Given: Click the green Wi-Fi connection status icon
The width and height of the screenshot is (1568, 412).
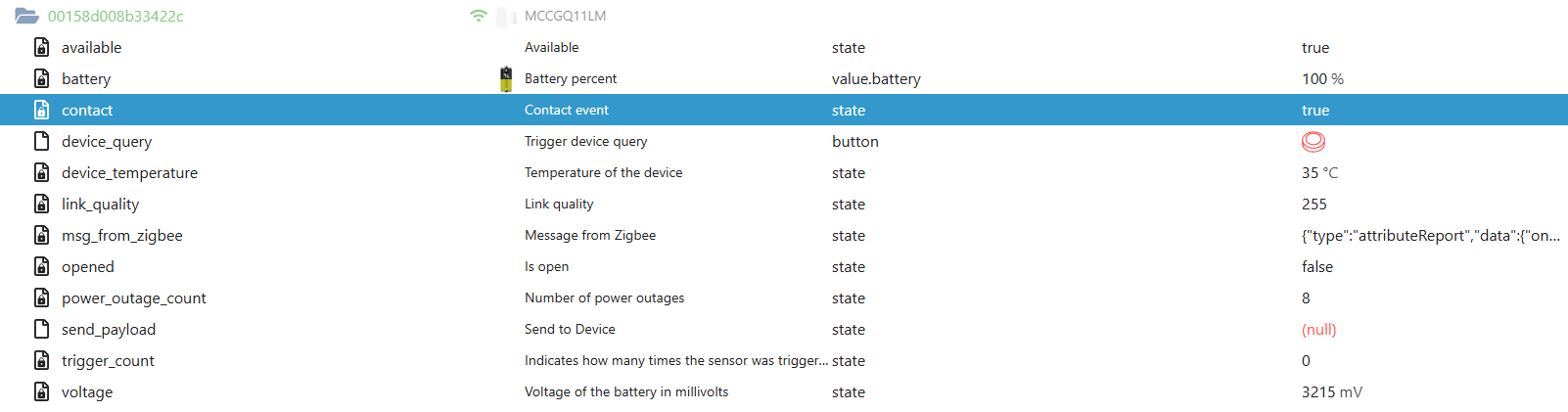Looking at the screenshot, I should [x=478, y=16].
